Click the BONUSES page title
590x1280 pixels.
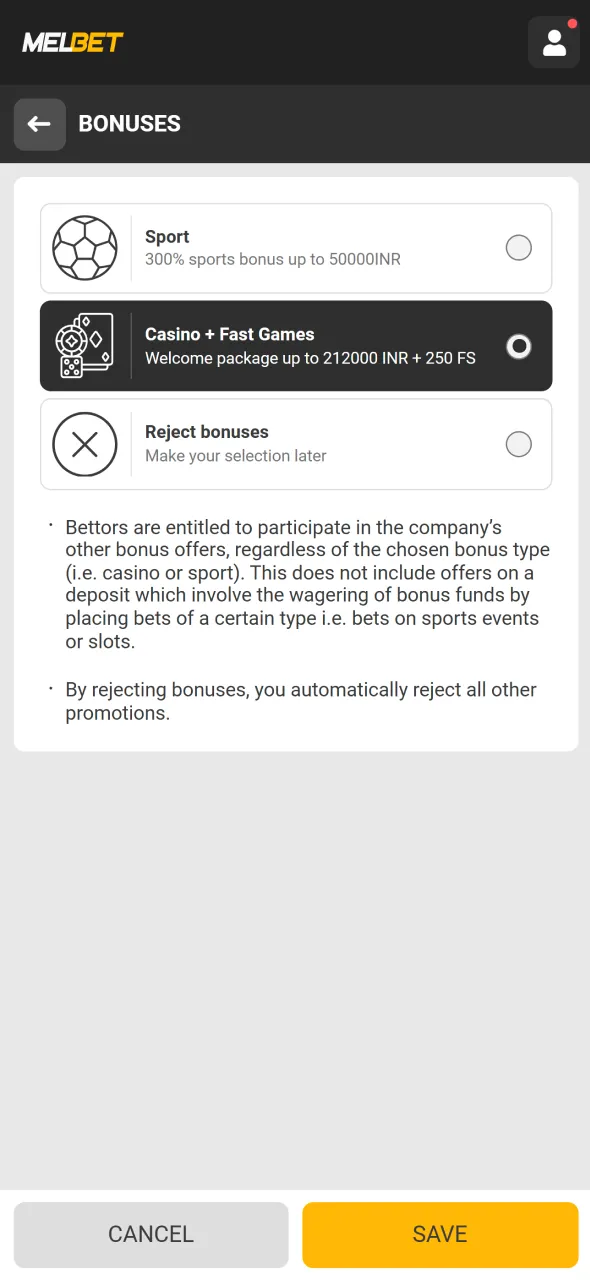(129, 124)
